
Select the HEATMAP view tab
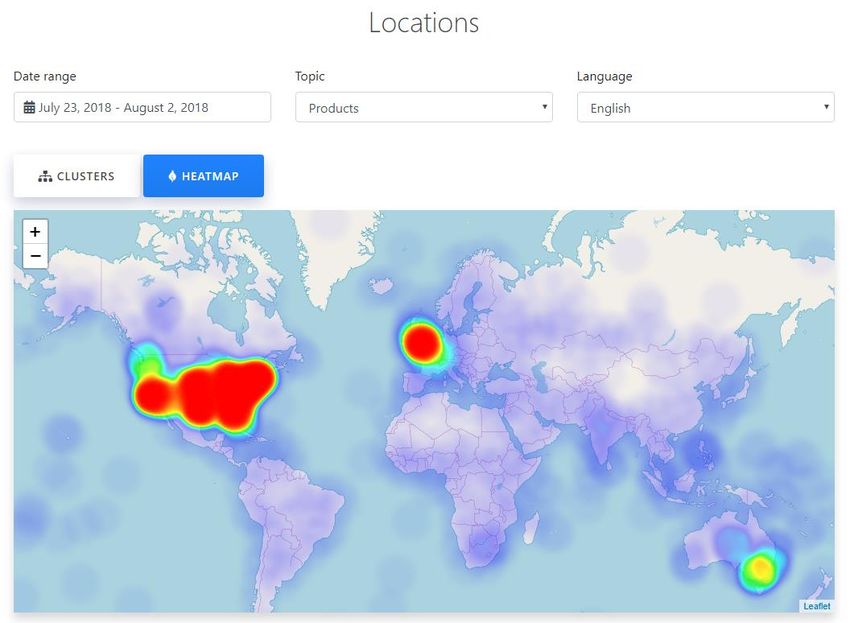203,176
